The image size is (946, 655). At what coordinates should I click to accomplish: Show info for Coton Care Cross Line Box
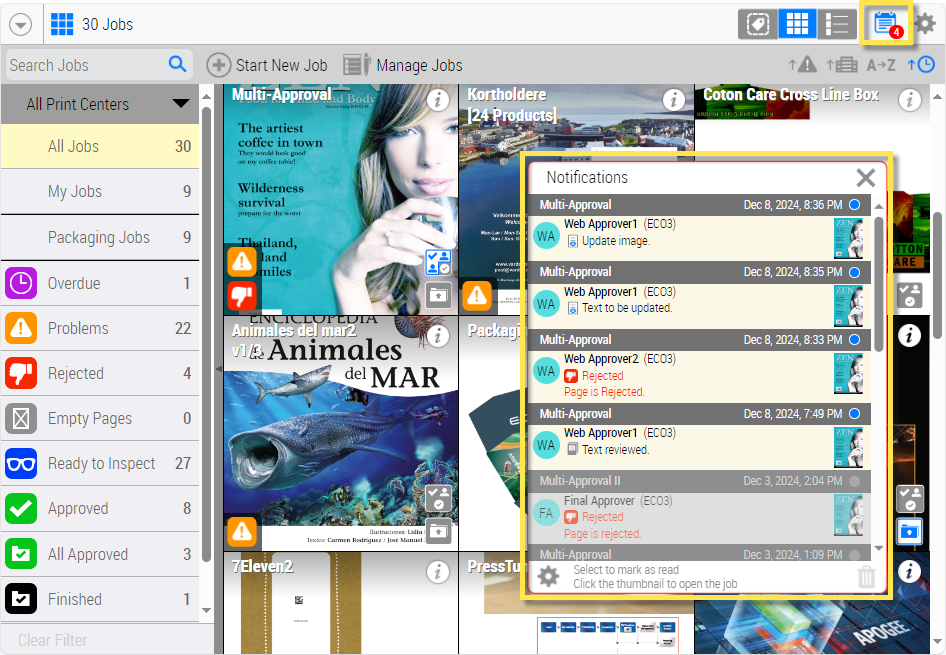909,100
